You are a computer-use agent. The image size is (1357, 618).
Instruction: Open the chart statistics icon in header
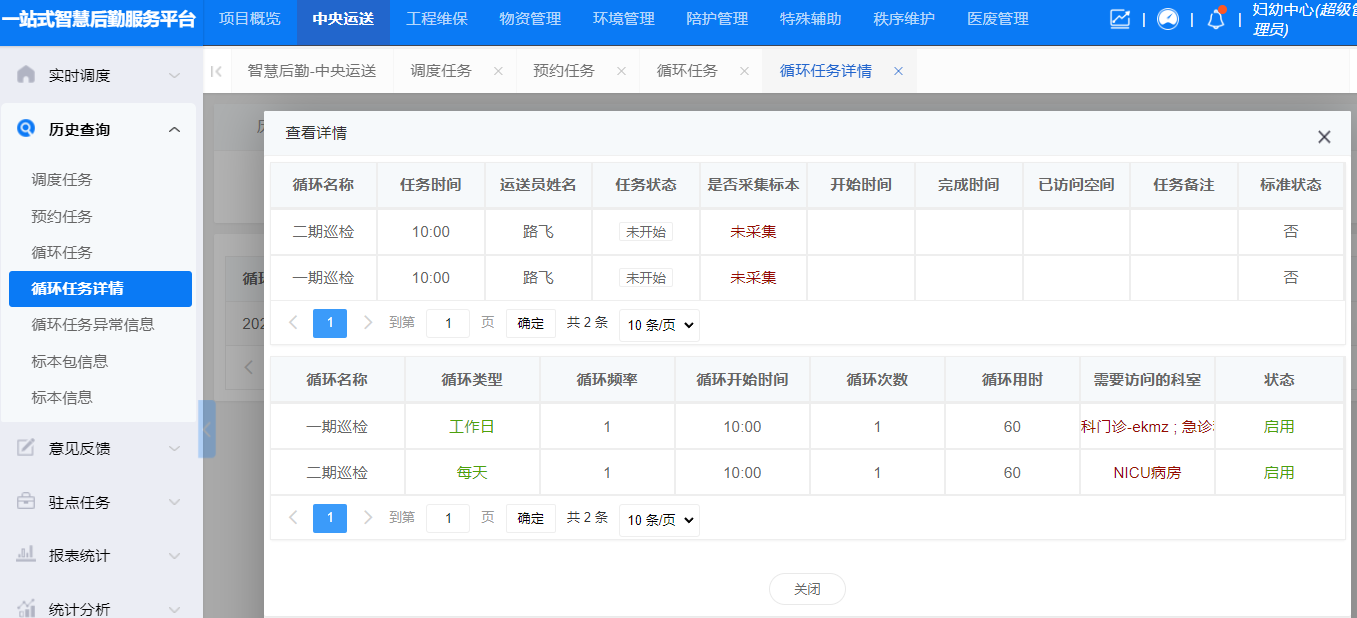(x=1120, y=19)
